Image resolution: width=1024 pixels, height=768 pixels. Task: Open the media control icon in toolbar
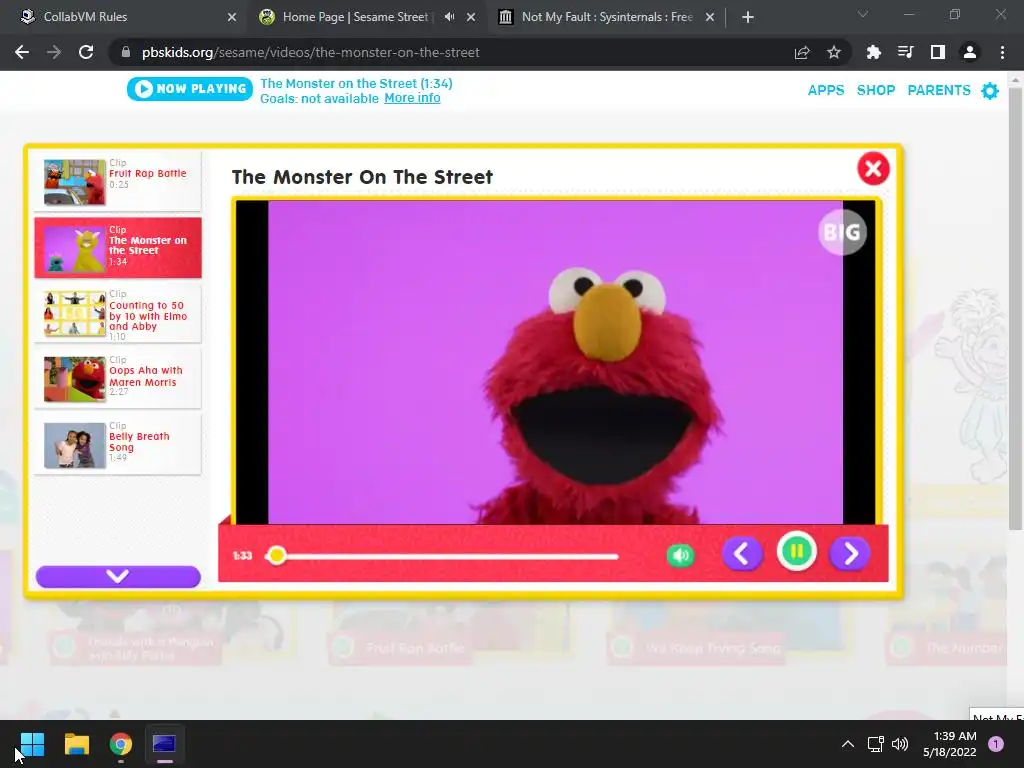(905, 52)
